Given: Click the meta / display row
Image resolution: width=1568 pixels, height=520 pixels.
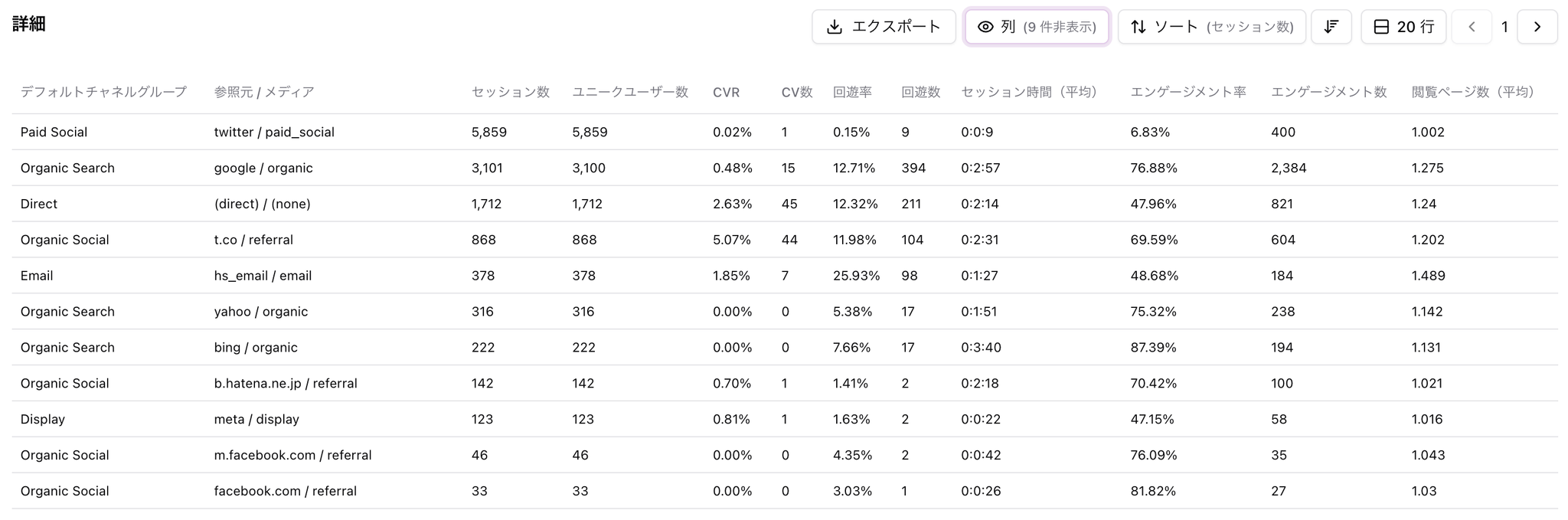Looking at the screenshot, I should (256, 420).
